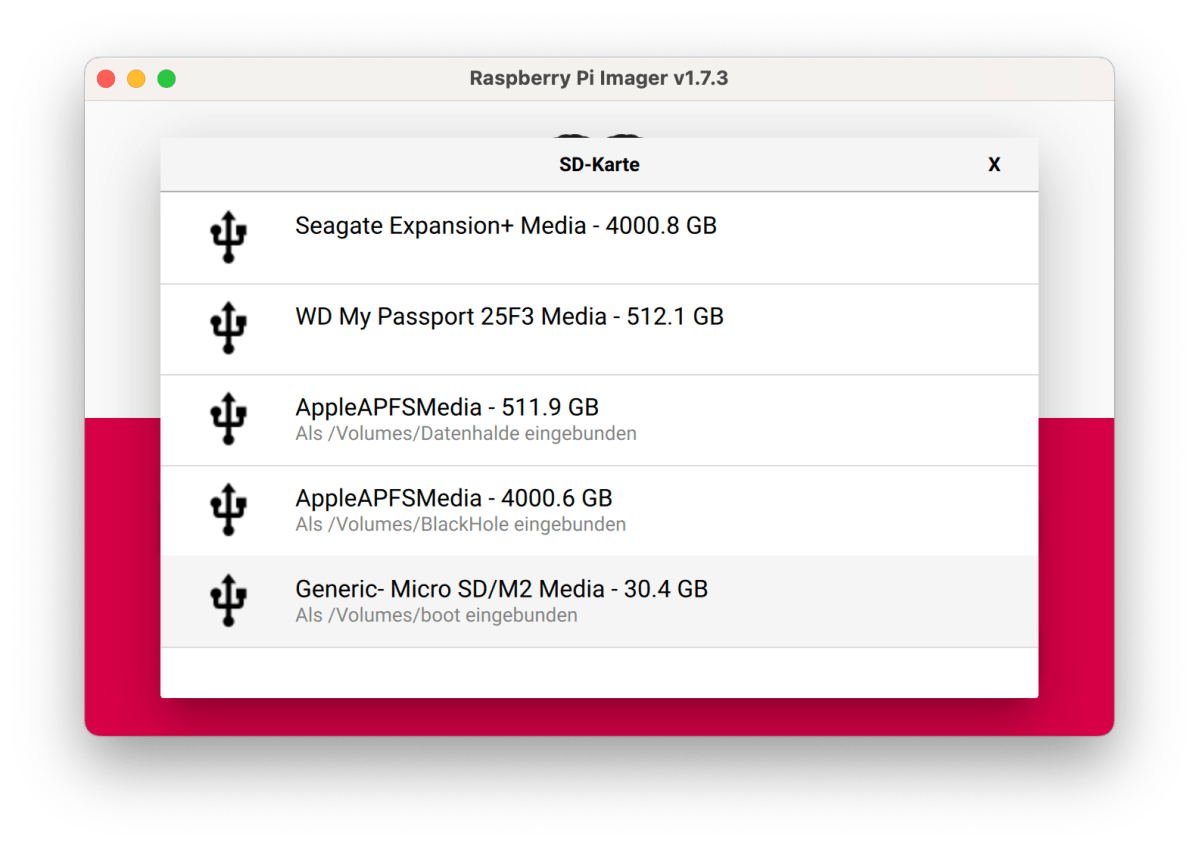Select Seagate Expansion+ Media - 4000.8 GB

click(599, 238)
